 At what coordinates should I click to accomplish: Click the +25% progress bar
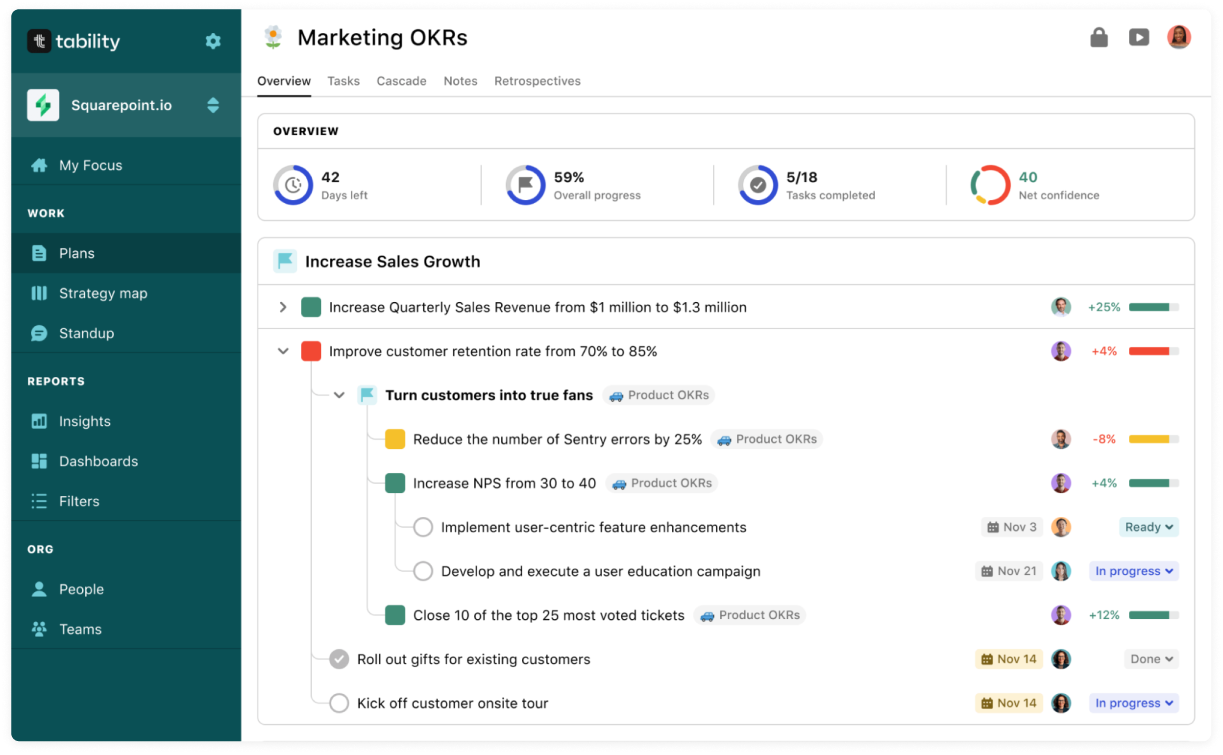[1154, 307]
